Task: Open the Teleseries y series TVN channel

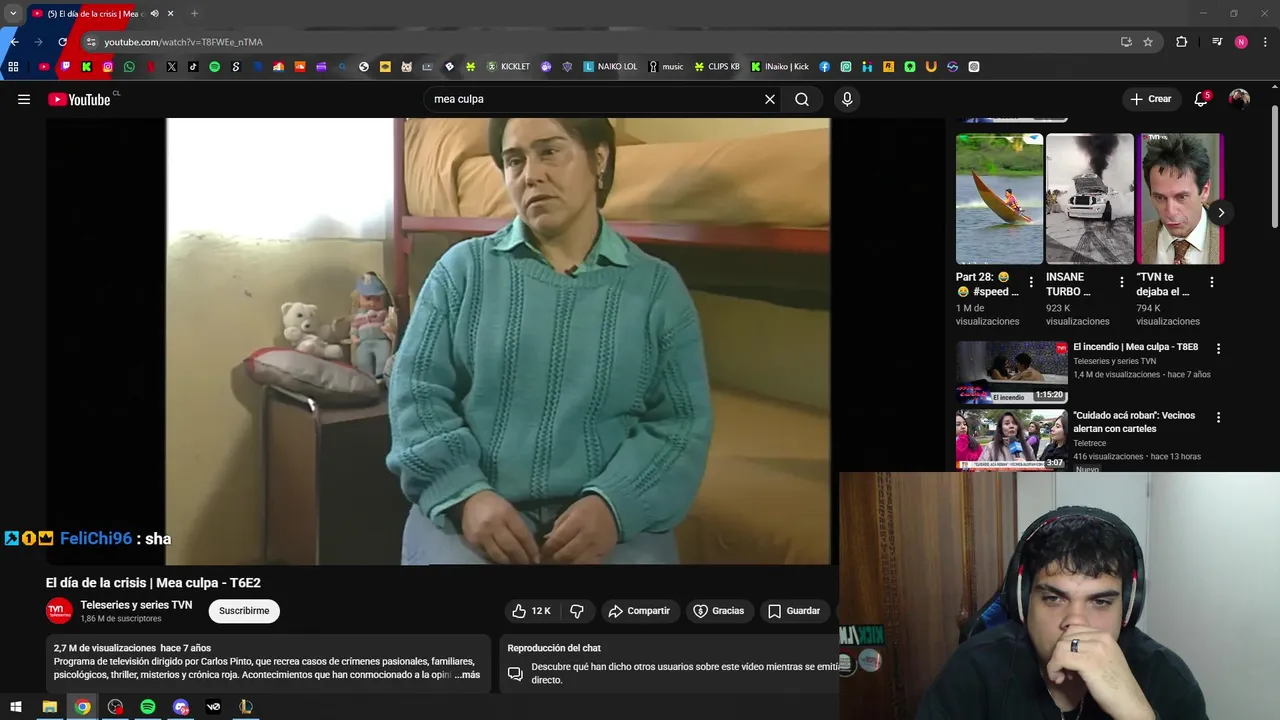Action: coord(136,605)
